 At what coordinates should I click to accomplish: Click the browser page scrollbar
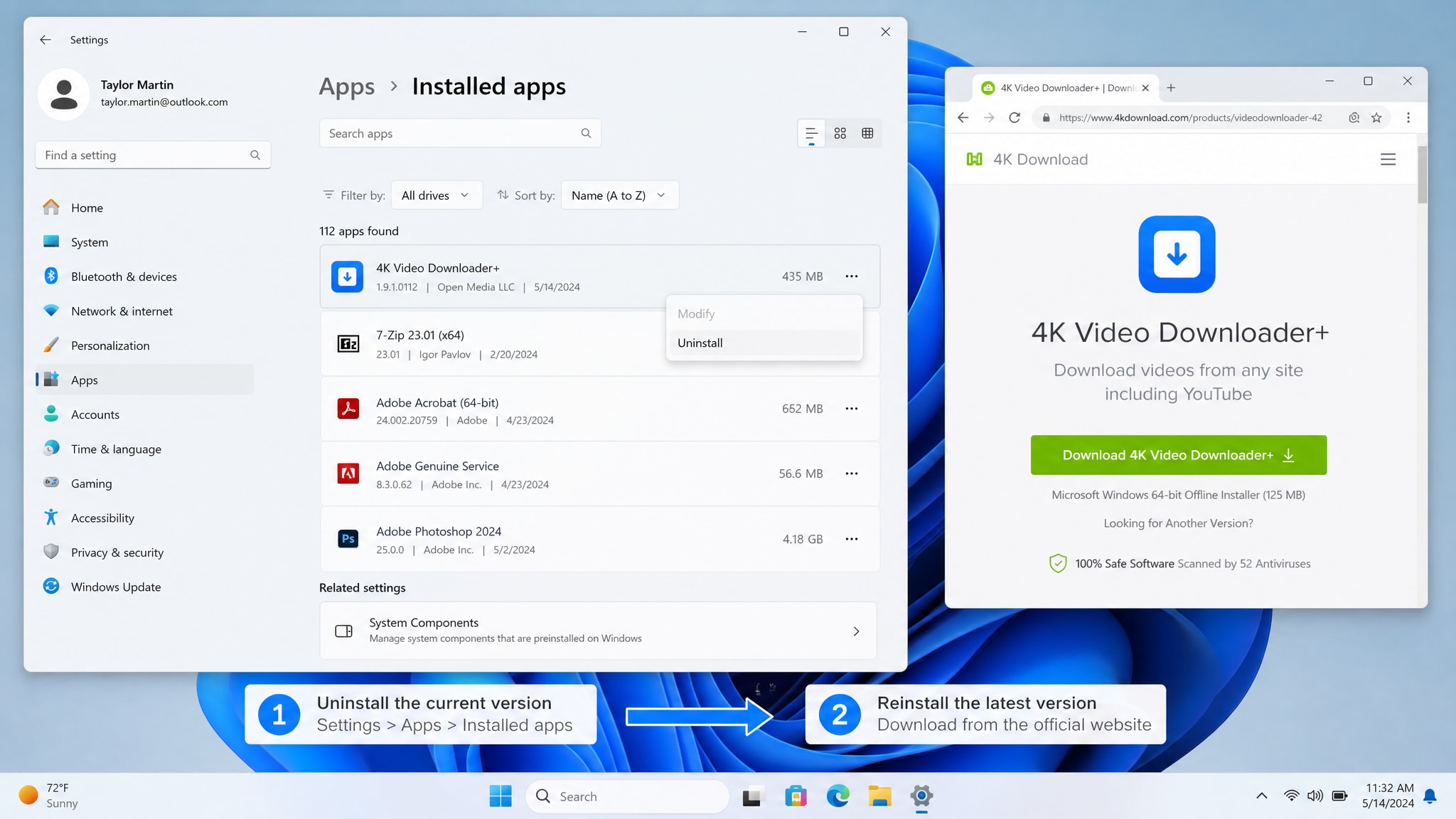coord(1422,174)
